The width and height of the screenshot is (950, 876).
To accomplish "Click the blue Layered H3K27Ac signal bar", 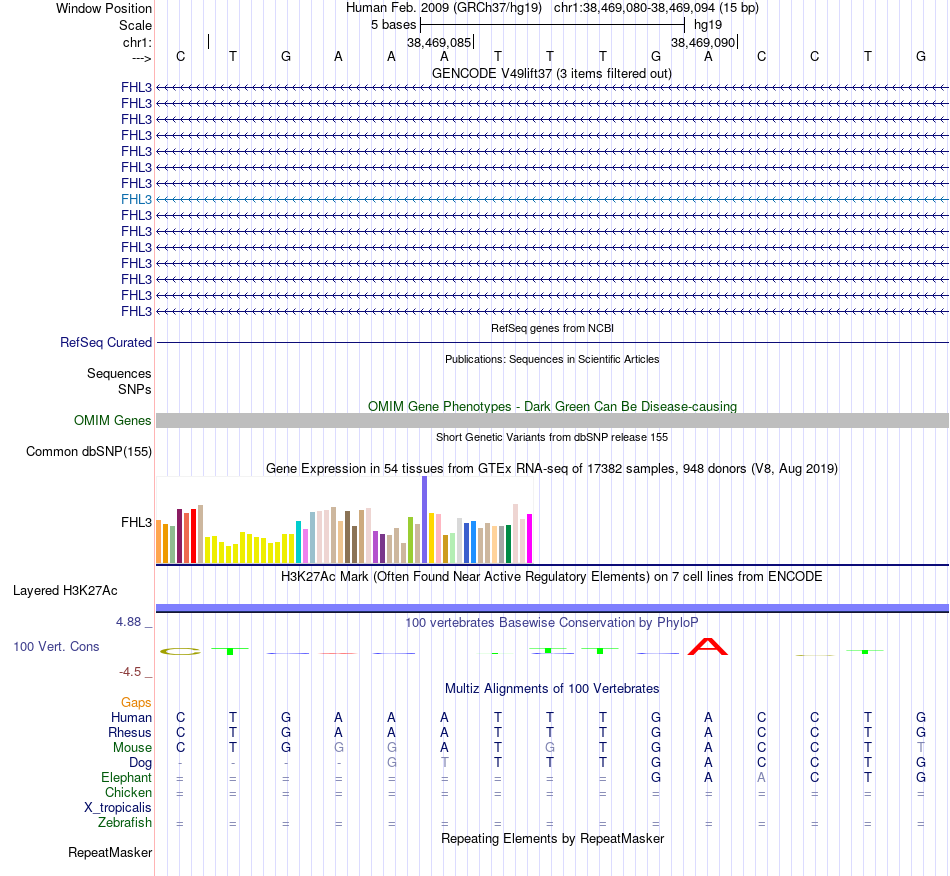I will [552, 608].
